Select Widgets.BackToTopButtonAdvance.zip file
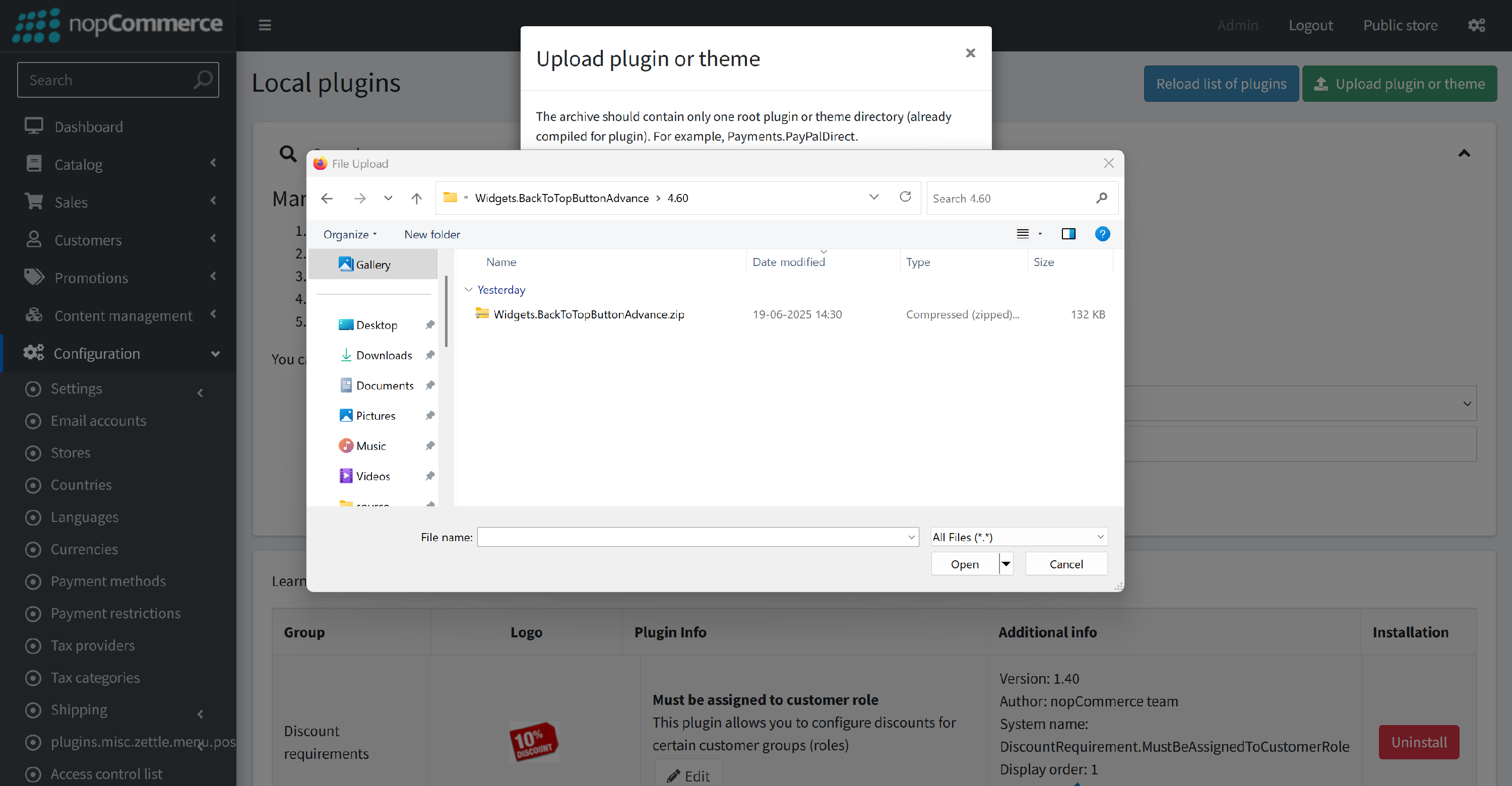The height and width of the screenshot is (786, 1512). 589,314
